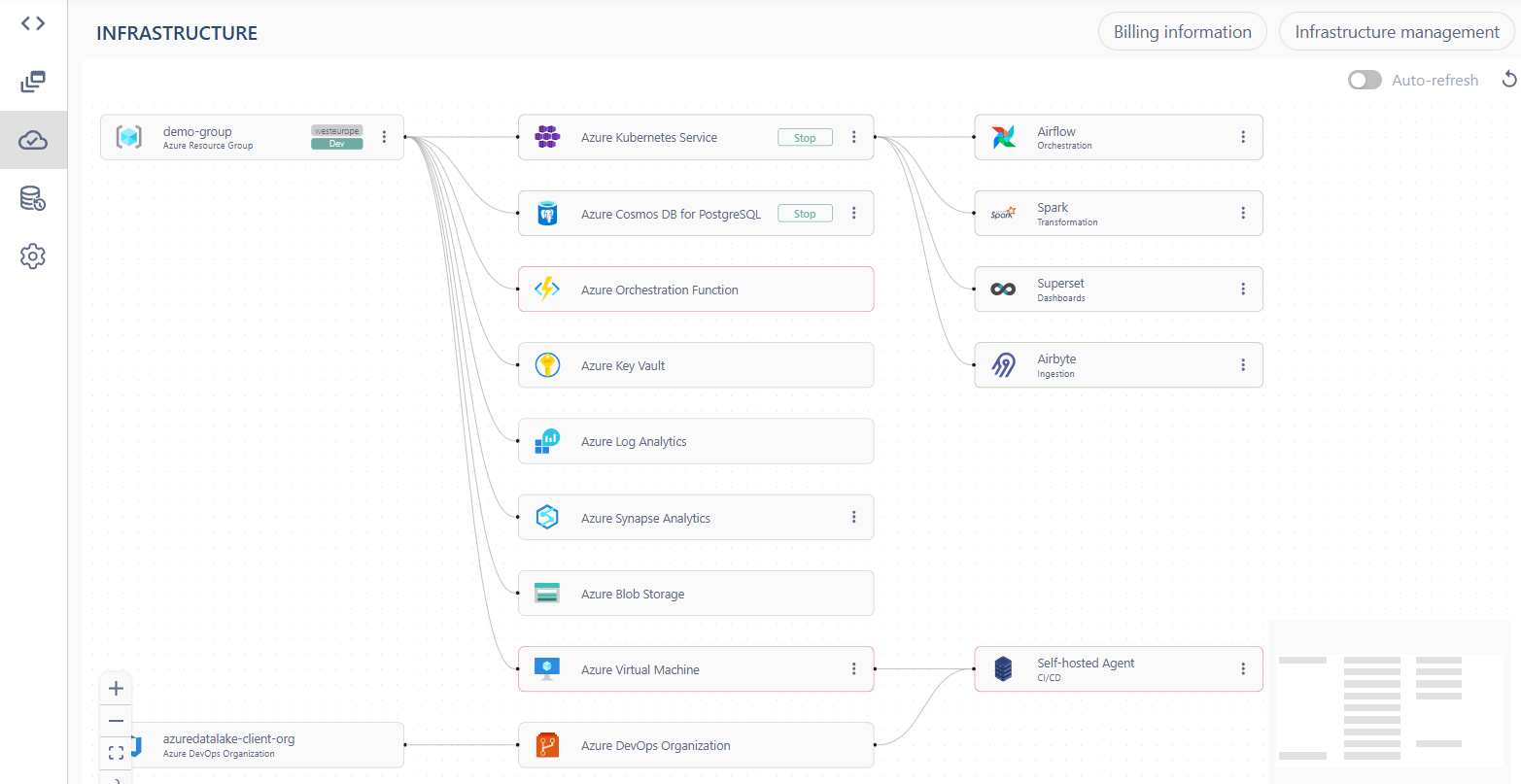This screenshot has width=1521, height=784.
Task: Select the Azure DevOps Organization label
Action: 656,746
